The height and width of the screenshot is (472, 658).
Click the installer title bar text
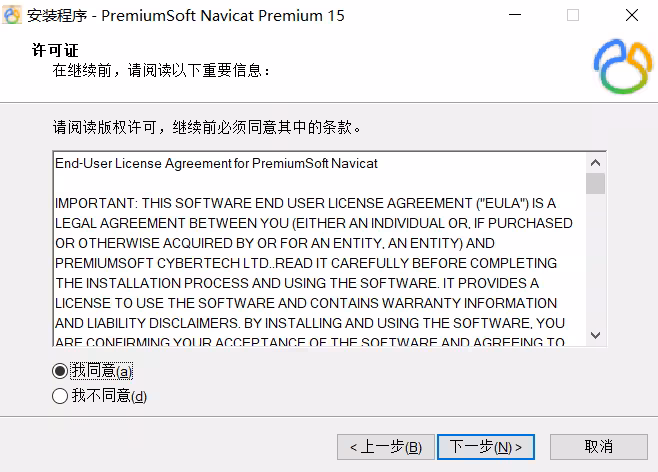coord(185,16)
